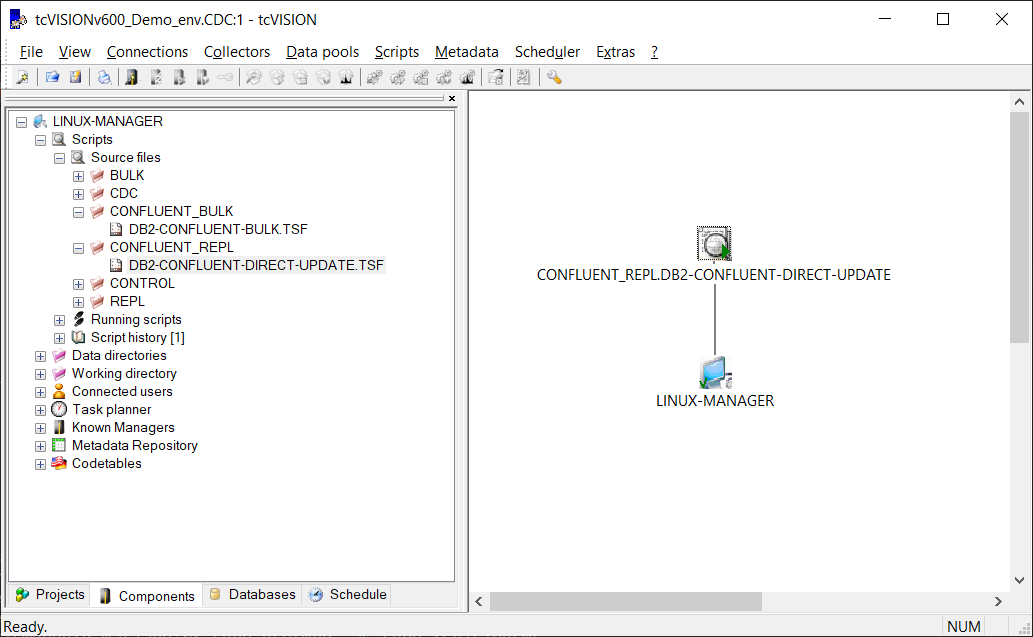This screenshot has height=637, width=1033.
Task: Click the save document toolbar icon
Action: click(x=76, y=78)
